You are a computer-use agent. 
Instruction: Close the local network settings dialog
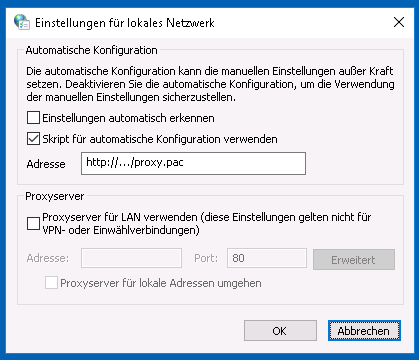pyautogui.click(x=399, y=22)
